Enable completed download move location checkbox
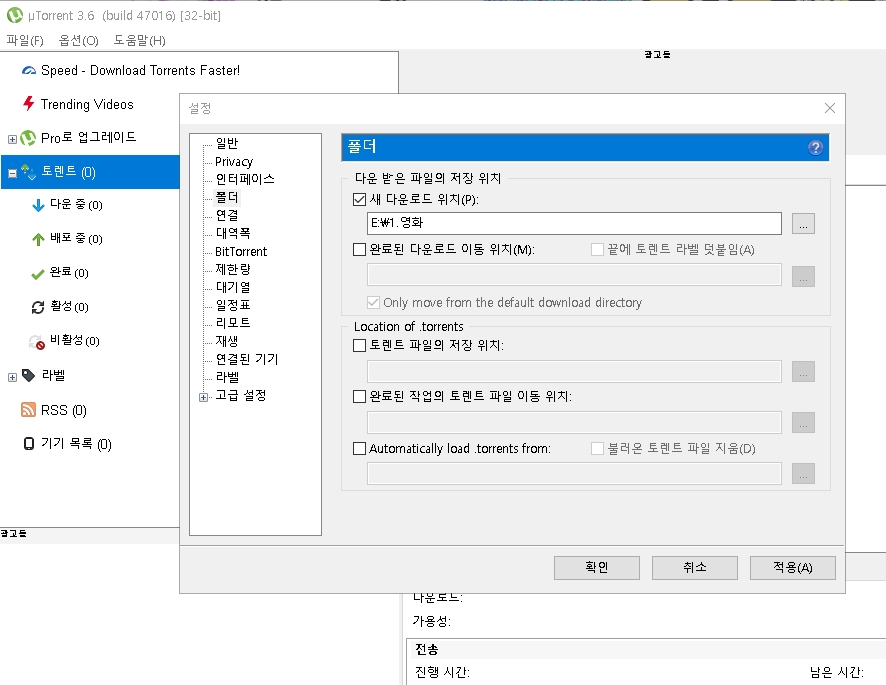 359,249
